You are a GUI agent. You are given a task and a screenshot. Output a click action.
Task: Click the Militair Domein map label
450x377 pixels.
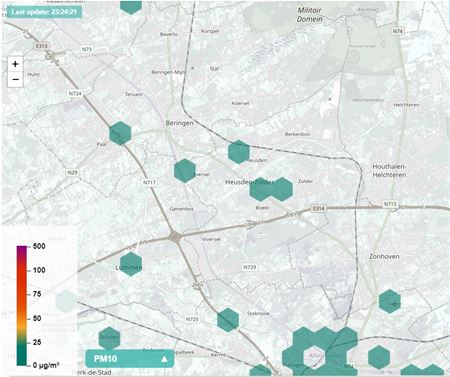[x=310, y=15]
